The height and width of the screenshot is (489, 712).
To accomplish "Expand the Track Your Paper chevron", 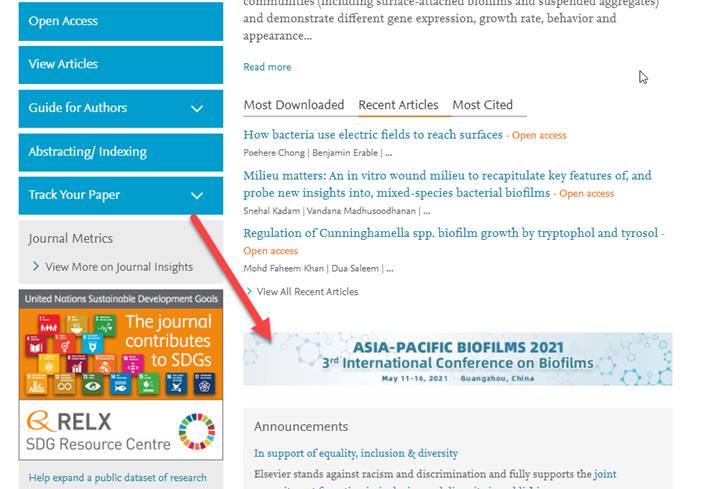I will coord(197,196).
